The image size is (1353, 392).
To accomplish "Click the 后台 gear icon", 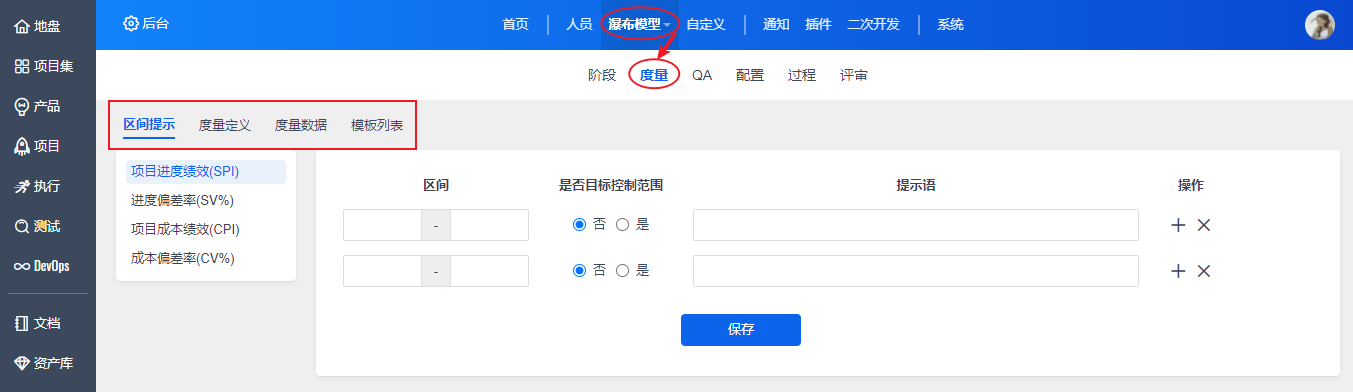I will [130, 23].
